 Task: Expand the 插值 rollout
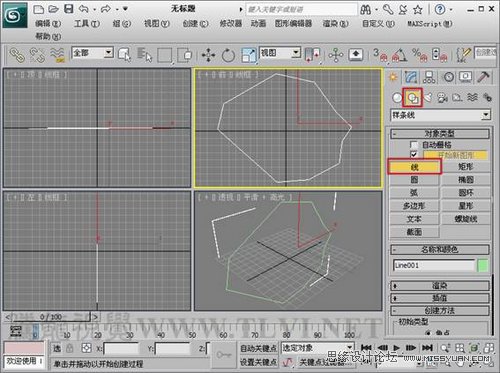440,298
